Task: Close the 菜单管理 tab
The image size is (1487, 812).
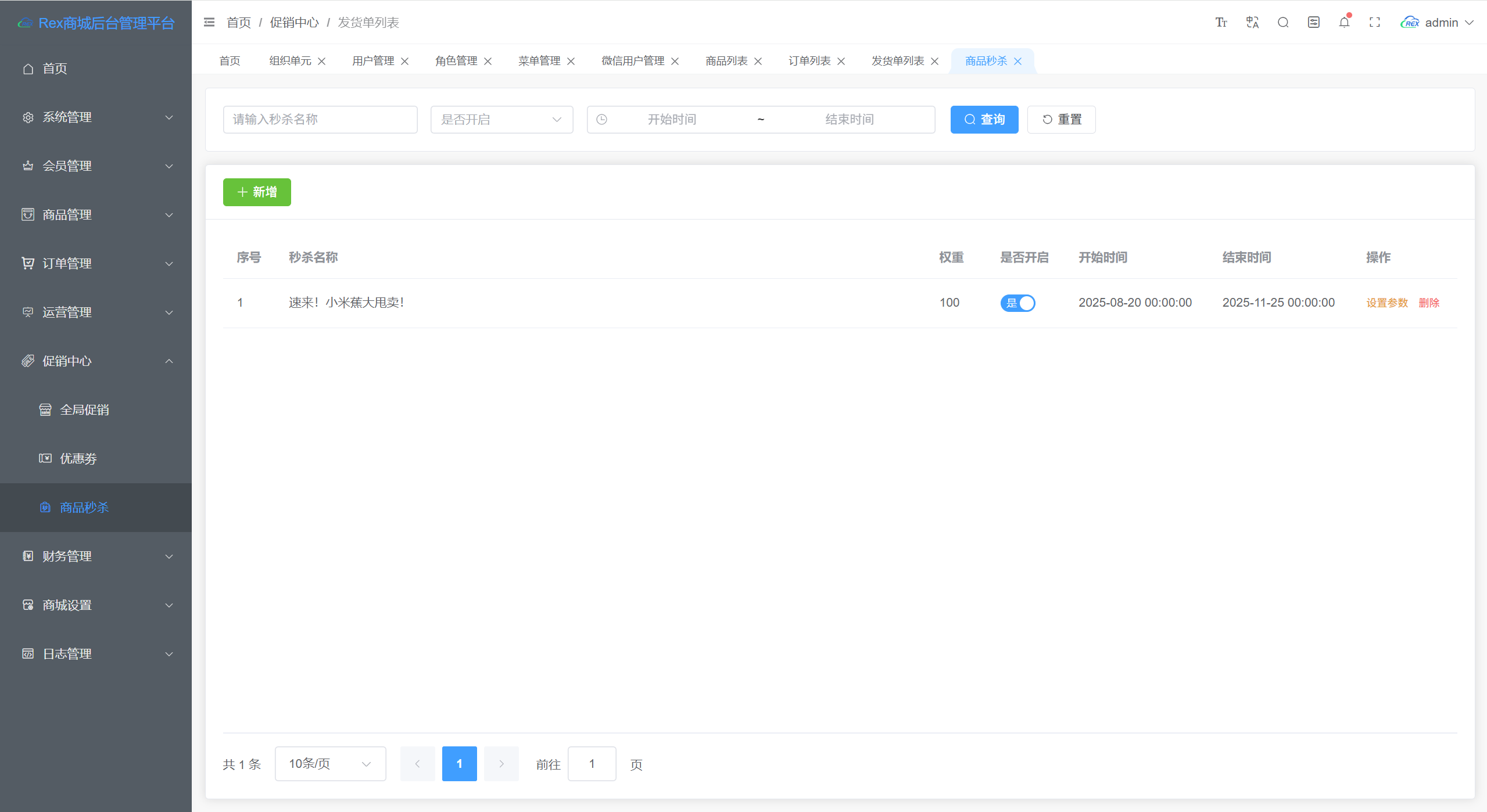Action: (x=571, y=61)
